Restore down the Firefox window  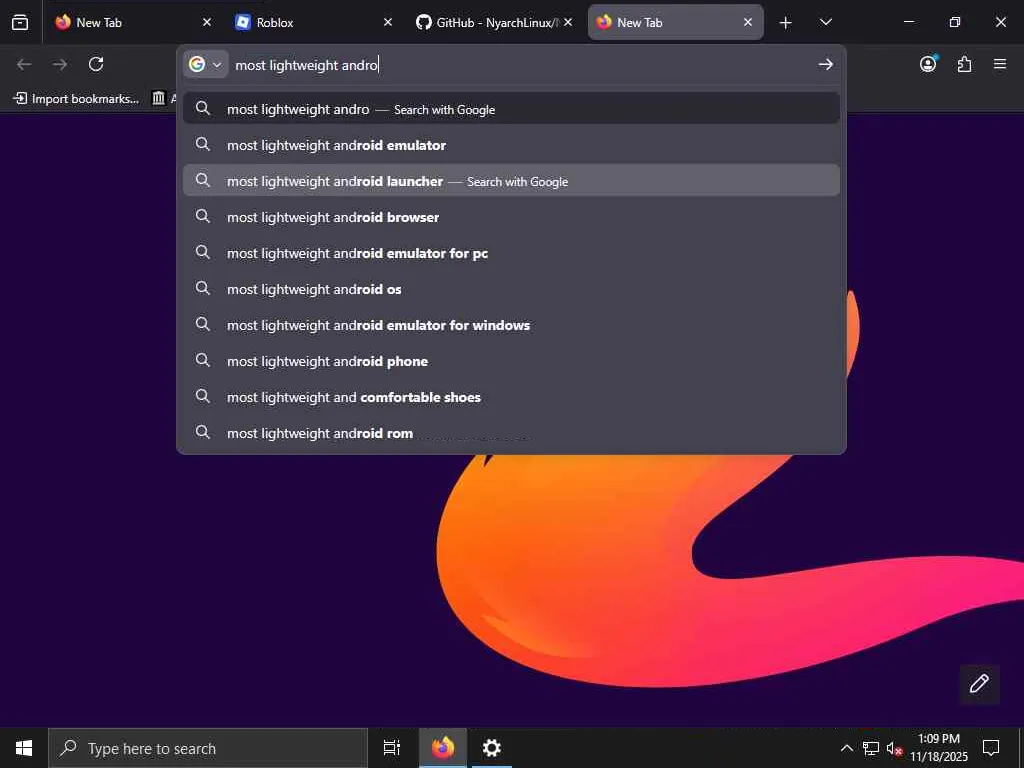pyautogui.click(x=955, y=22)
